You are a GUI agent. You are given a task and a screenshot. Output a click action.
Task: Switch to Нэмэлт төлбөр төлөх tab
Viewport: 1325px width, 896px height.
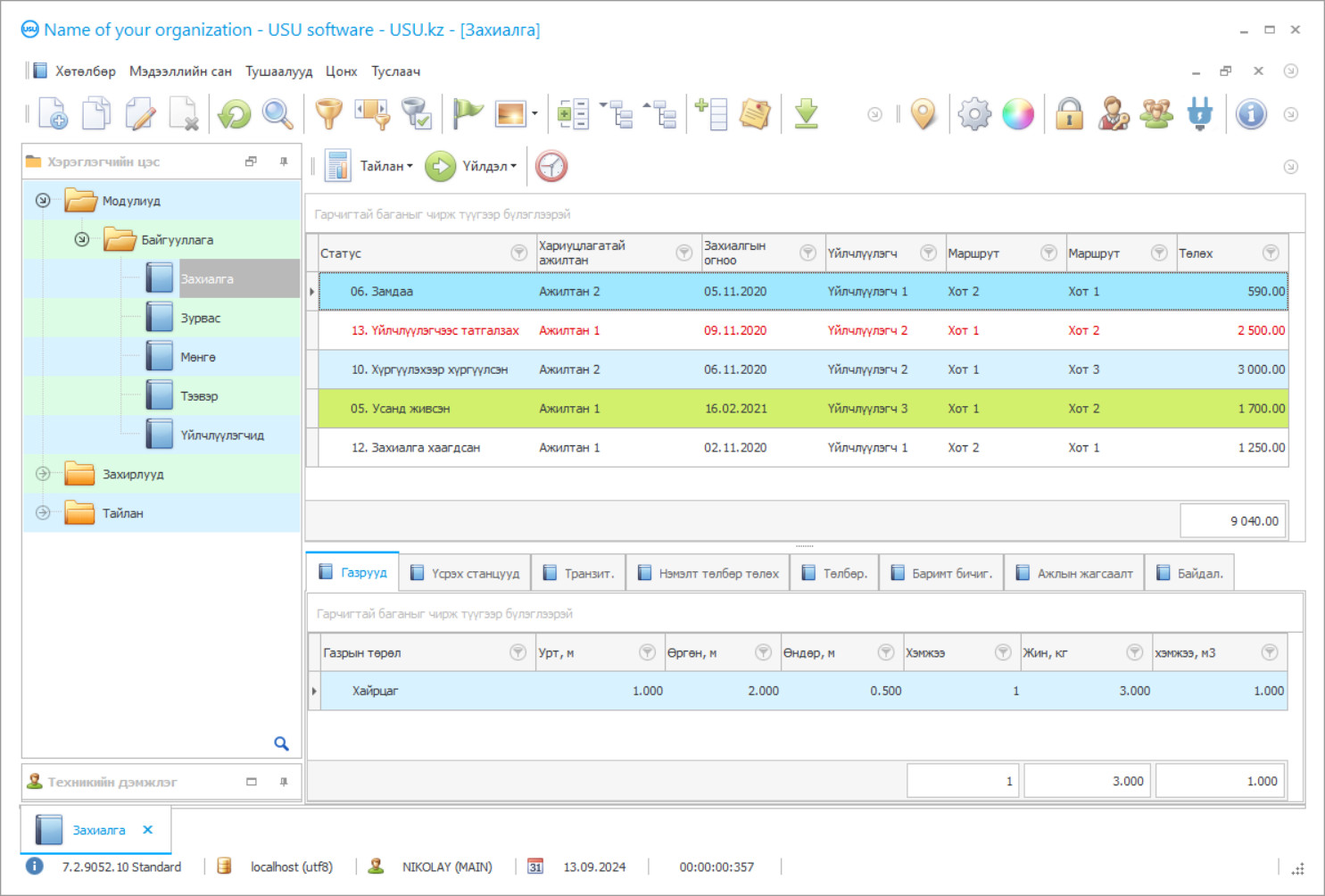click(x=708, y=573)
